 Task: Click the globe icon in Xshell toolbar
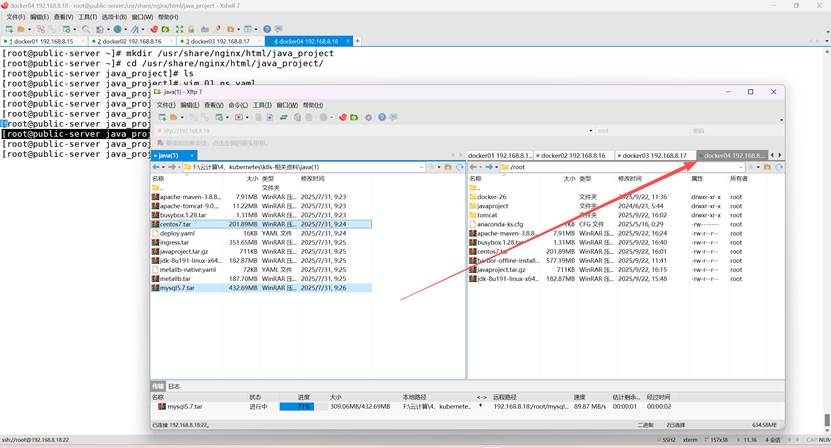(x=117, y=29)
